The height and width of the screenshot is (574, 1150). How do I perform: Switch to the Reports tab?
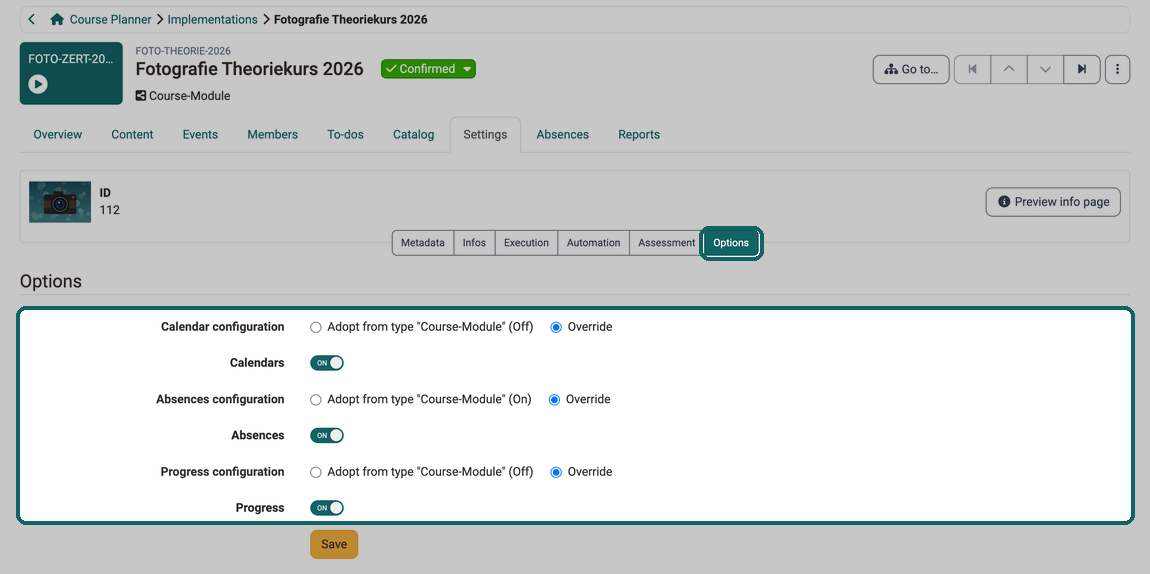[639, 134]
